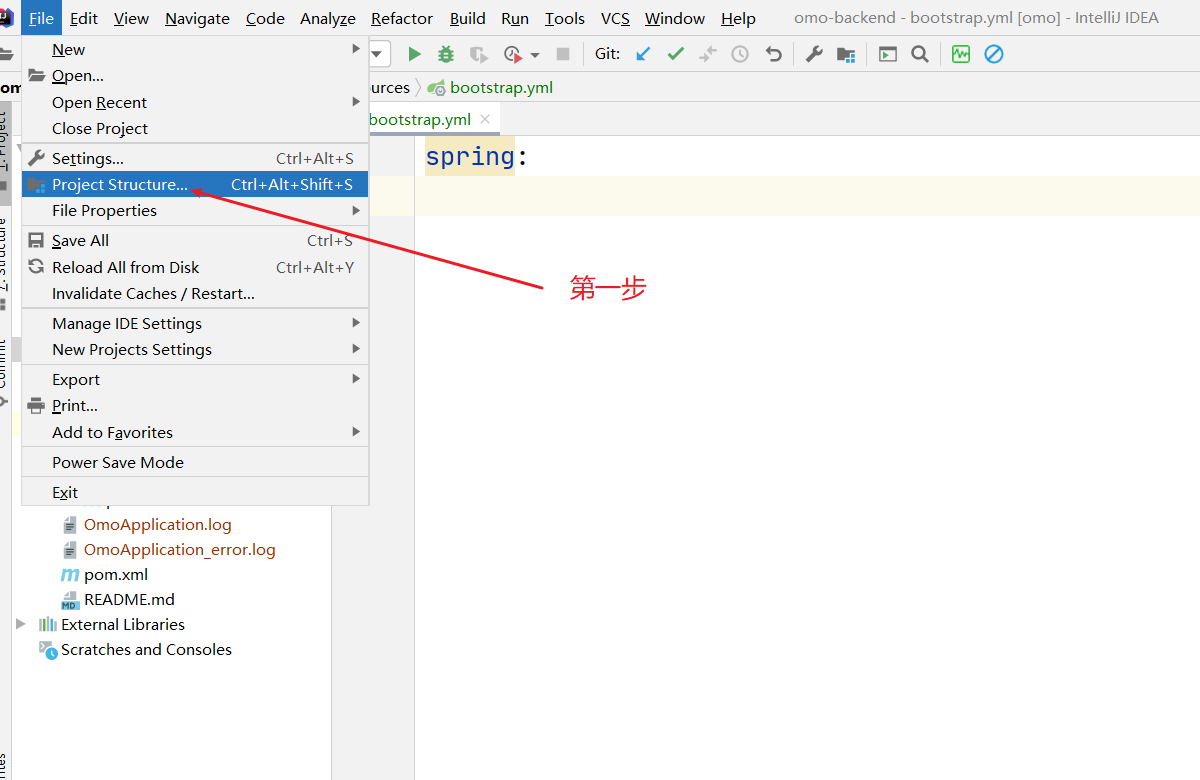Close the bootstrap.yml editor tab
This screenshot has height=780, width=1200.
pos(485,119)
